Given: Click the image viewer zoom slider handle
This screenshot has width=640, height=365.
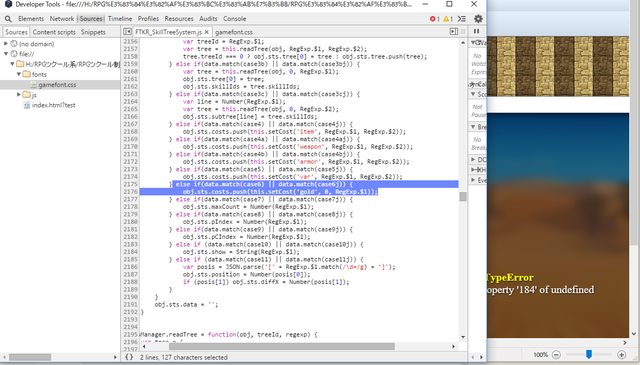Looking at the screenshot, I should click(x=589, y=354).
